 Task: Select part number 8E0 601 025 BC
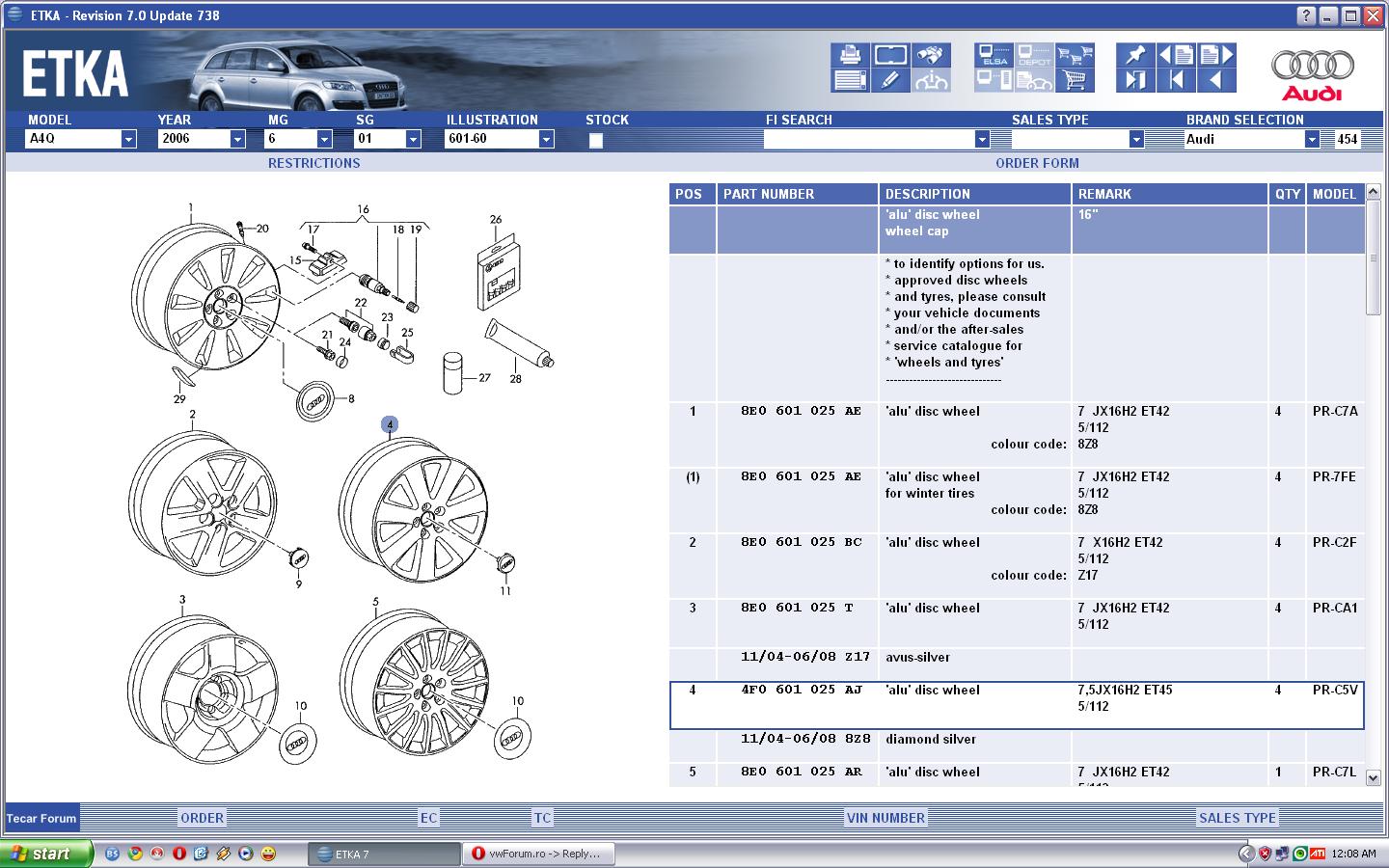coord(801,542)
